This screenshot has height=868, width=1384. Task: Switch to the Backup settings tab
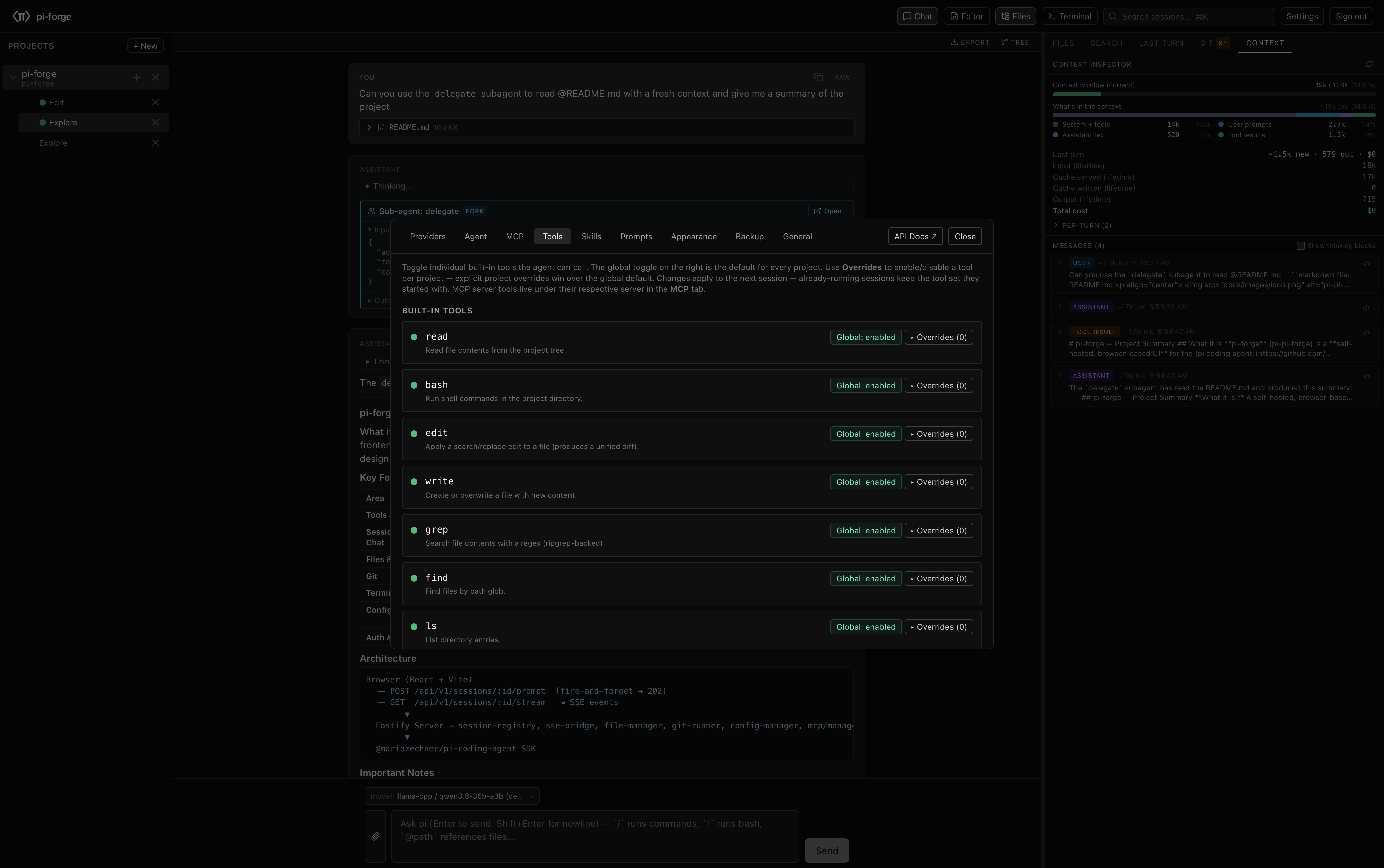(750, 237)
